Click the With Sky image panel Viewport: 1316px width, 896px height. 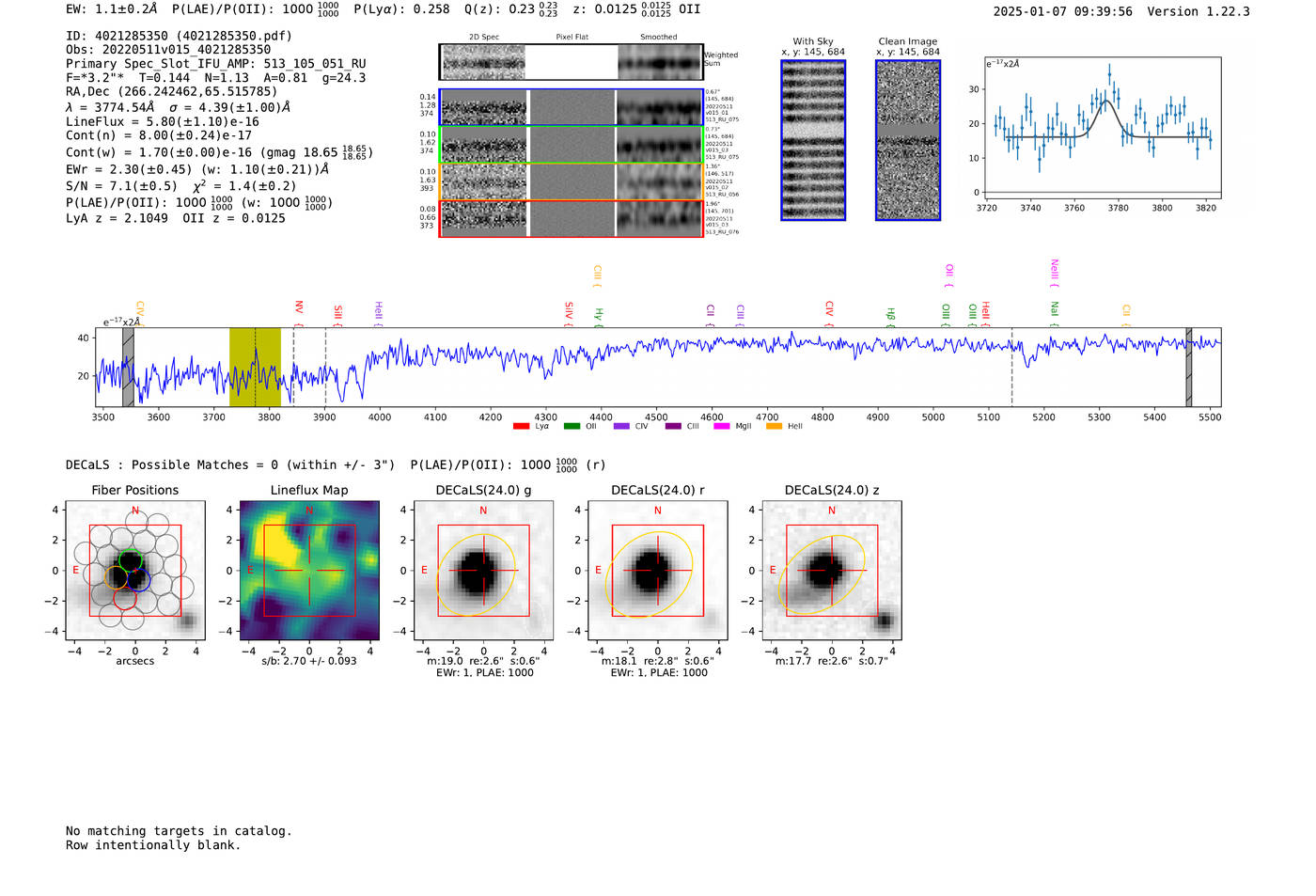pos(813,140)
